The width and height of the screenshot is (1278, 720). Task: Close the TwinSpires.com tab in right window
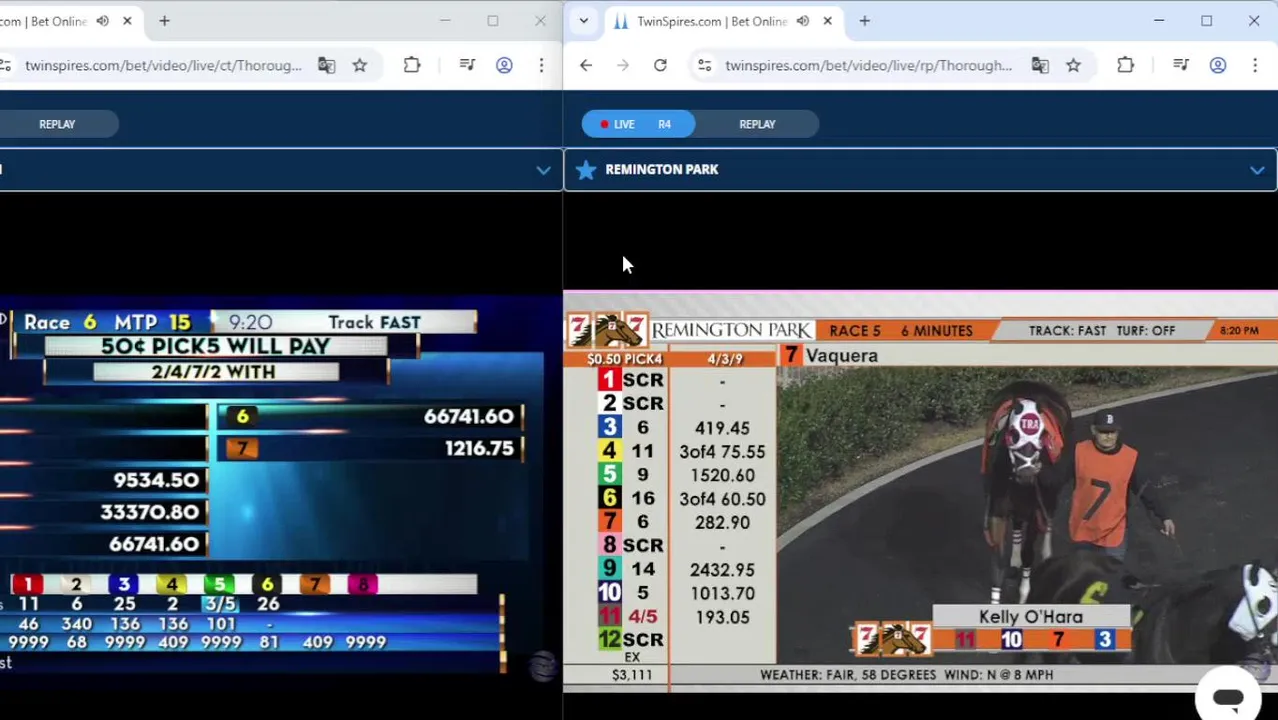(827, 21)
